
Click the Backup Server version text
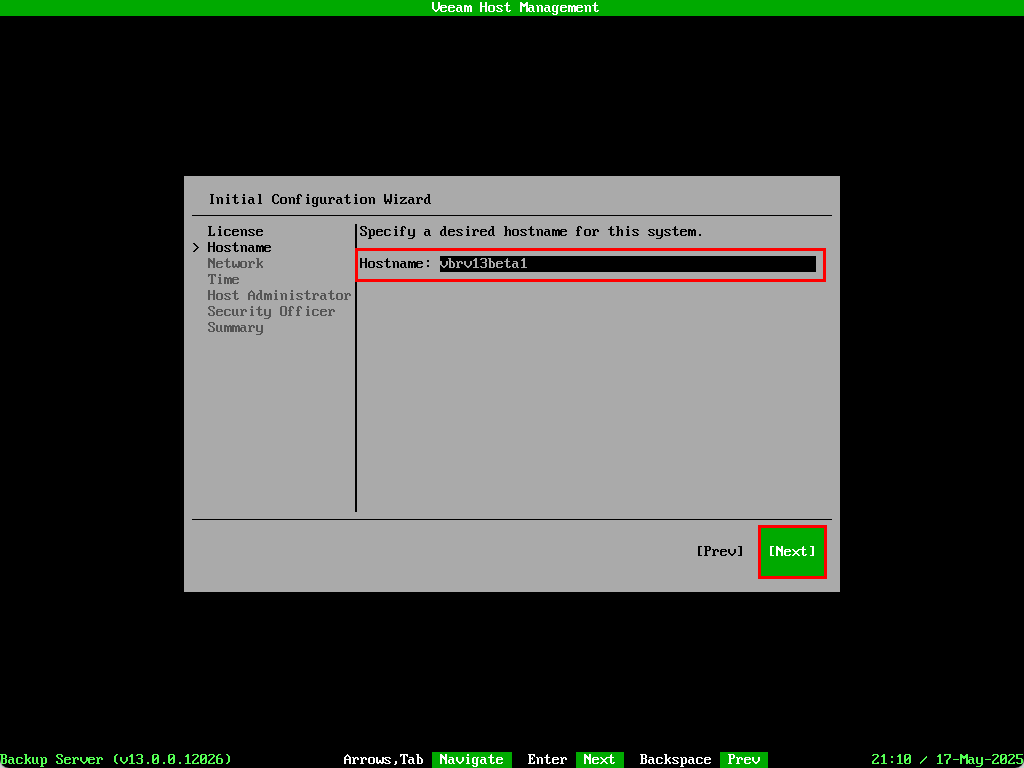point(116,759)
